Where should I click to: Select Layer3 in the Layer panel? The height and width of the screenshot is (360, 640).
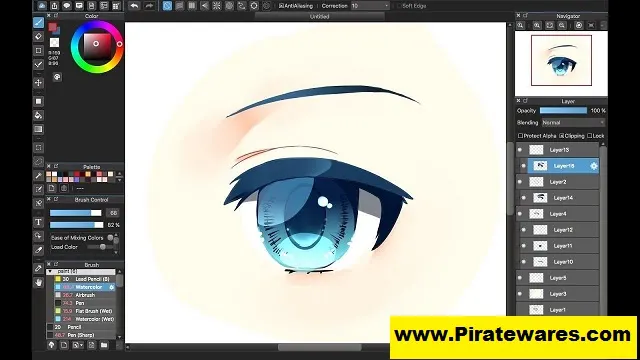(x=558, y=294)
